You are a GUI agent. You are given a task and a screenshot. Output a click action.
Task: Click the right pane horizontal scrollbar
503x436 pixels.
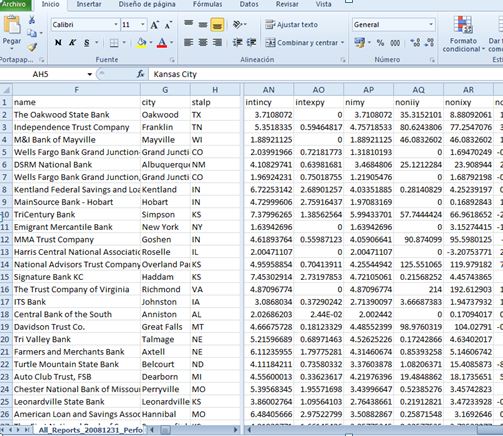pyautogui.click(x=373, y=430)
